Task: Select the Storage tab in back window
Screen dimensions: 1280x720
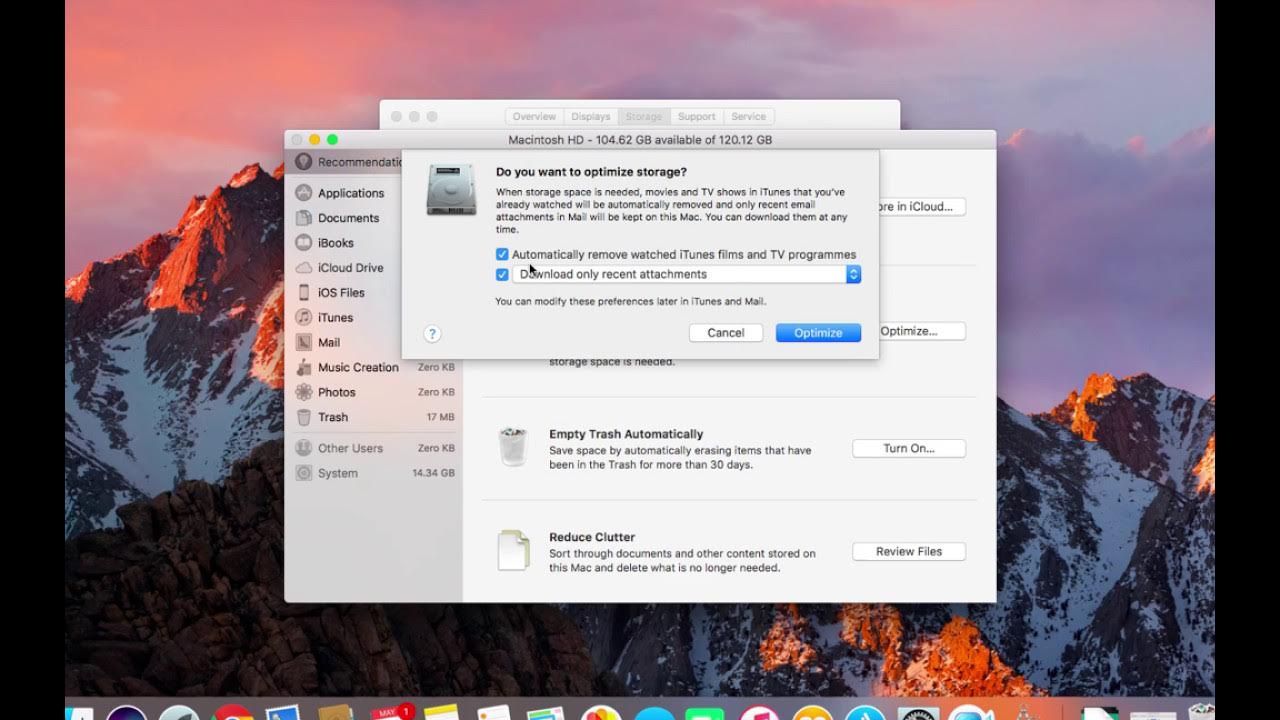Action: click(644, 117)
